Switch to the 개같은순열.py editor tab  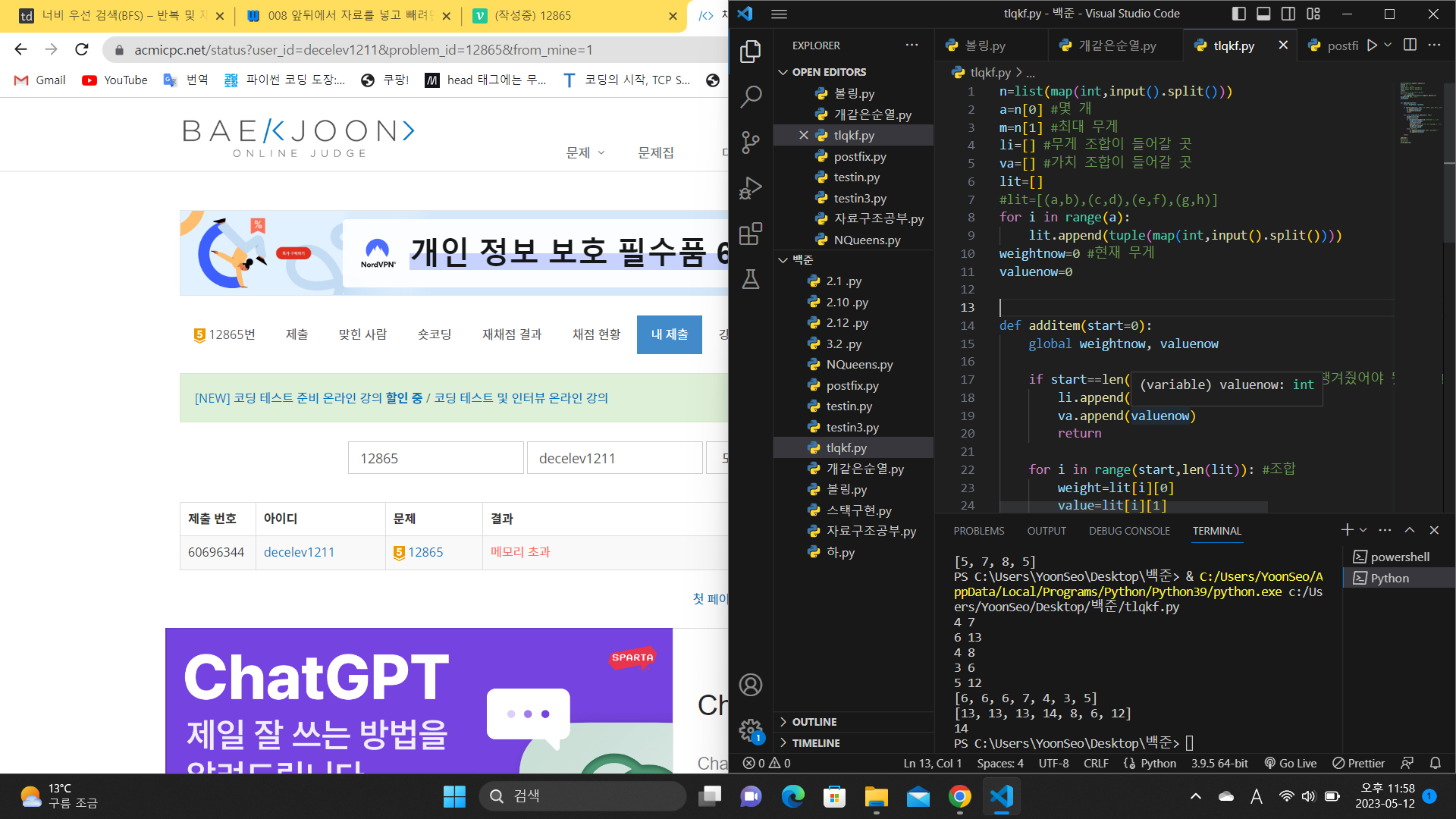(1116, 45)
